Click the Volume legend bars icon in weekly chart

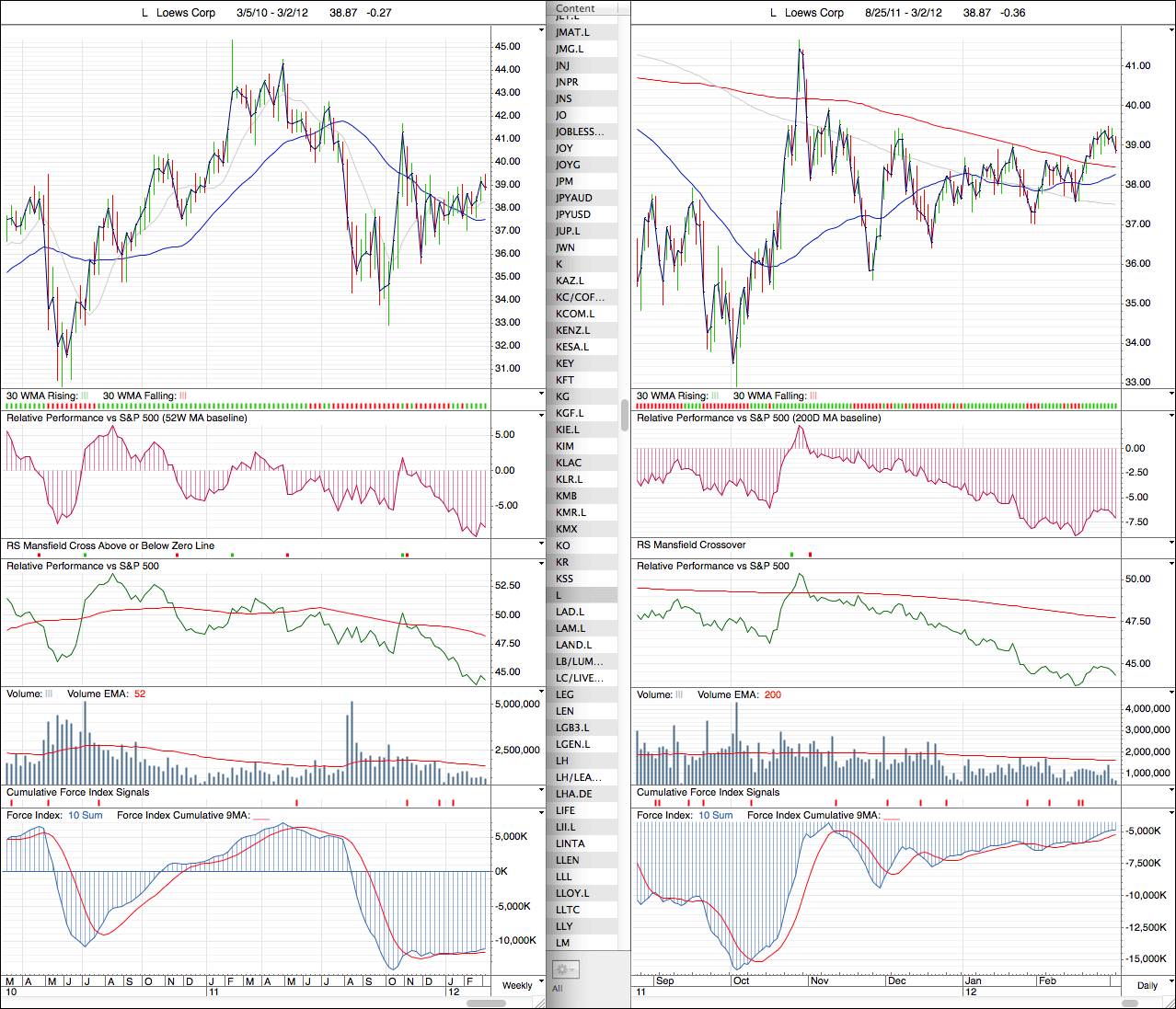(x=49, y=694)
